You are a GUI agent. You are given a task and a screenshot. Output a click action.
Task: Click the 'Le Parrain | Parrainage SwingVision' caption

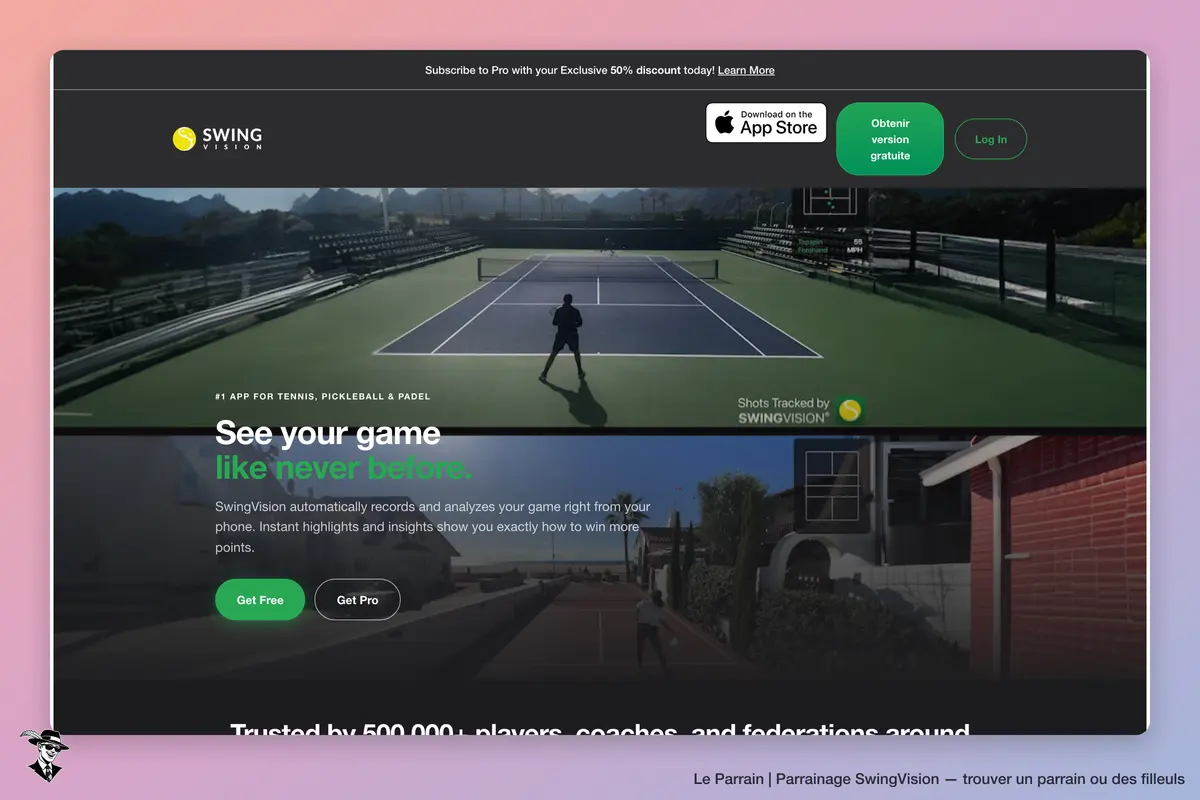pyautogui.click(x=939, y=779)
